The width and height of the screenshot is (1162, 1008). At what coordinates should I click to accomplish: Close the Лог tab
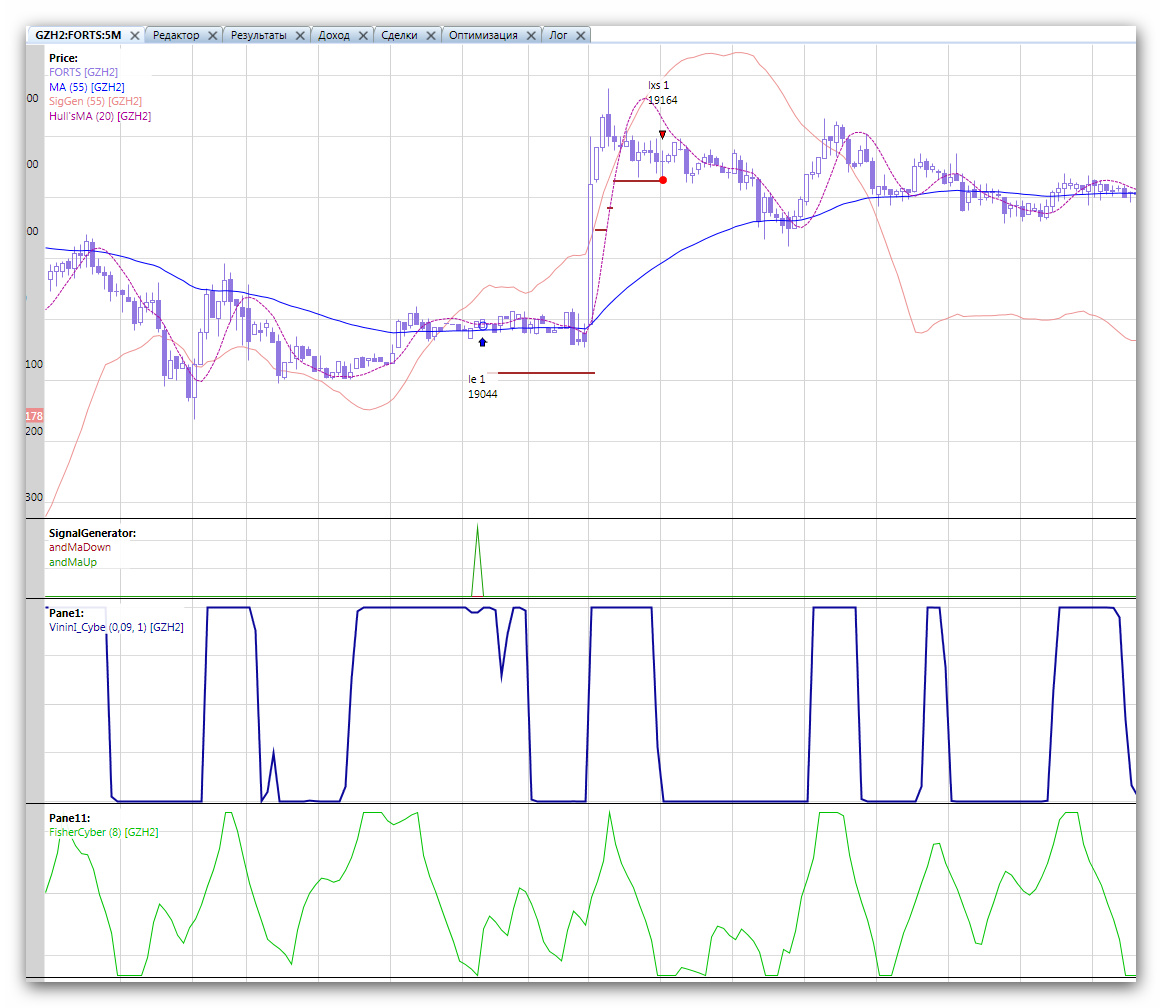click(580, 35)
